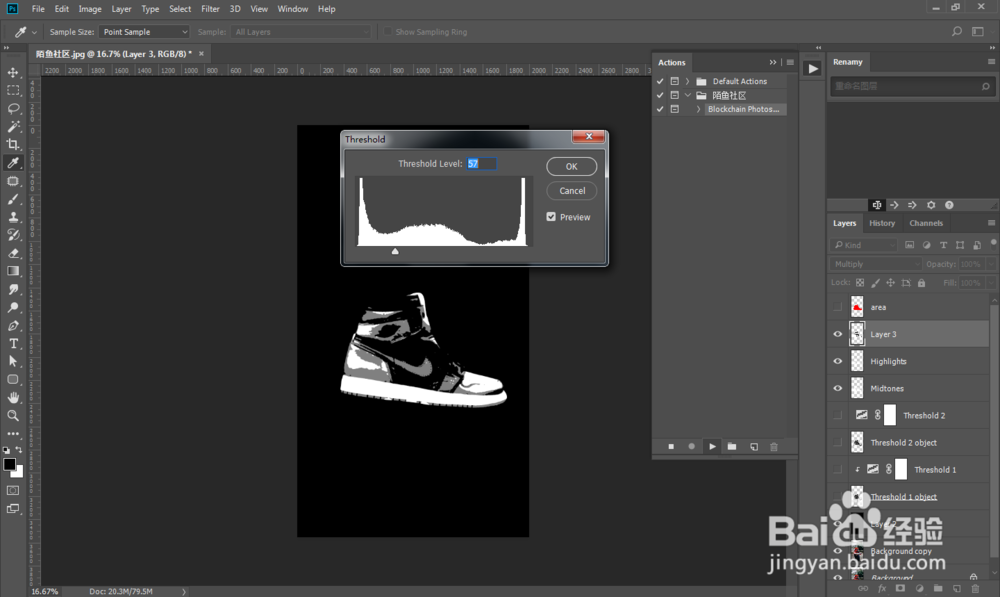Screen dimensions: 1000x597
Task: Select the Move tool
Action: coord(13,73)
